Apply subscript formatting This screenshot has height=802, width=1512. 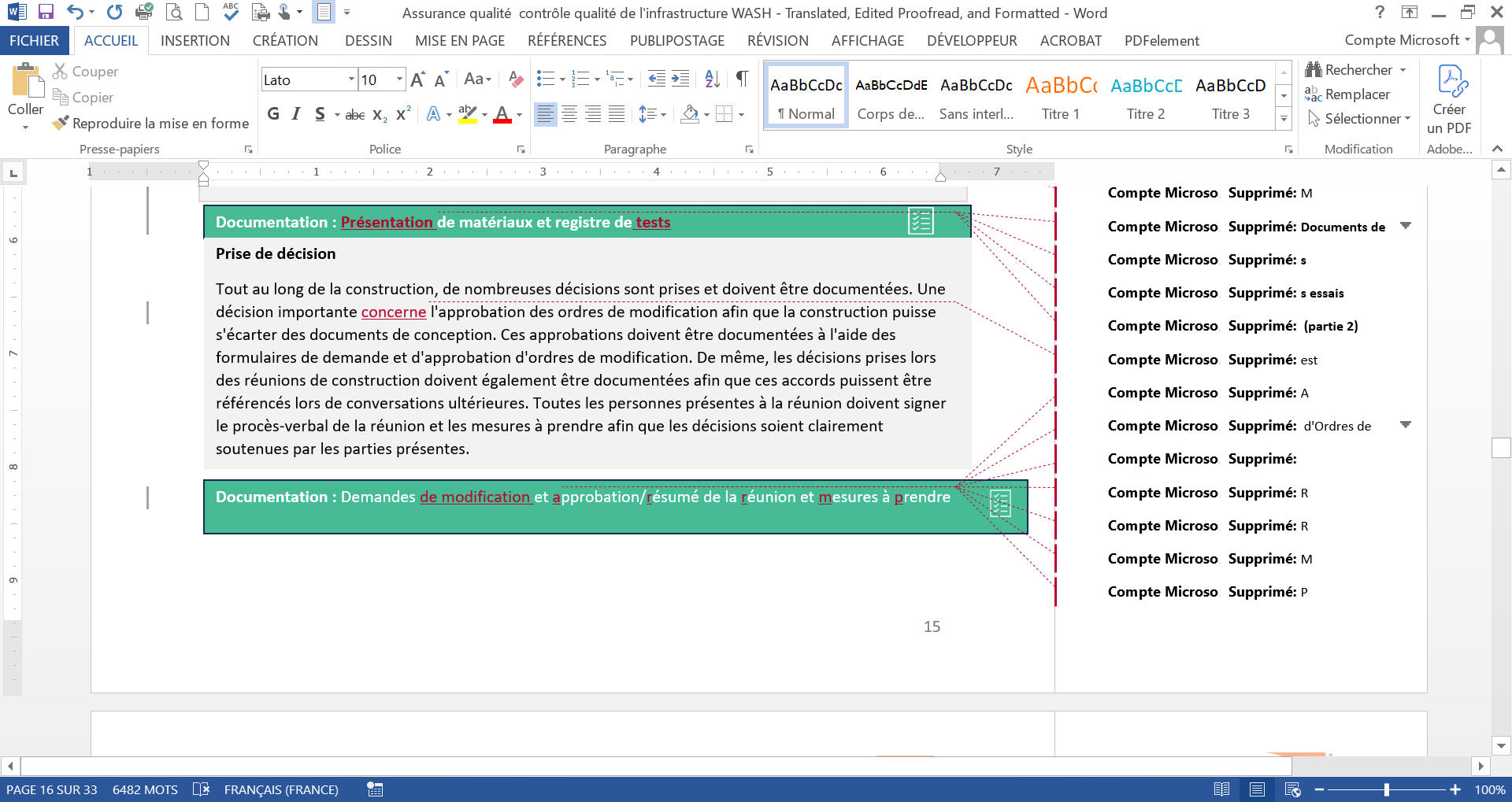click(380, 114)
